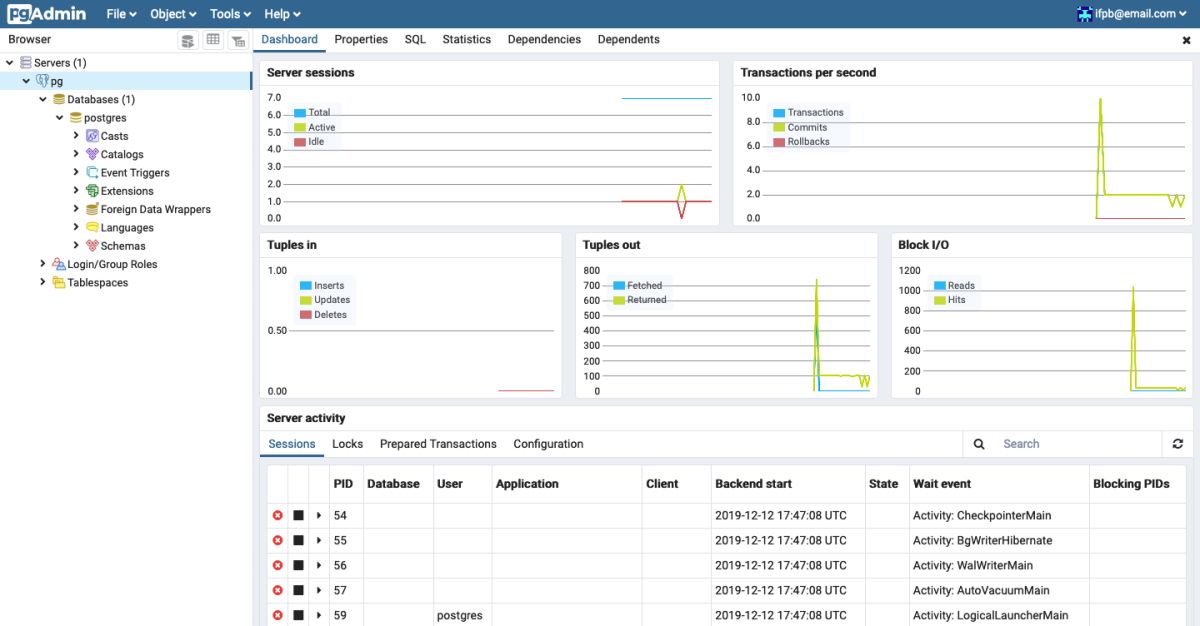This screenshot has height=626, width=1200.
Task: Click the user avatar icon
Action: [1084, 14]
